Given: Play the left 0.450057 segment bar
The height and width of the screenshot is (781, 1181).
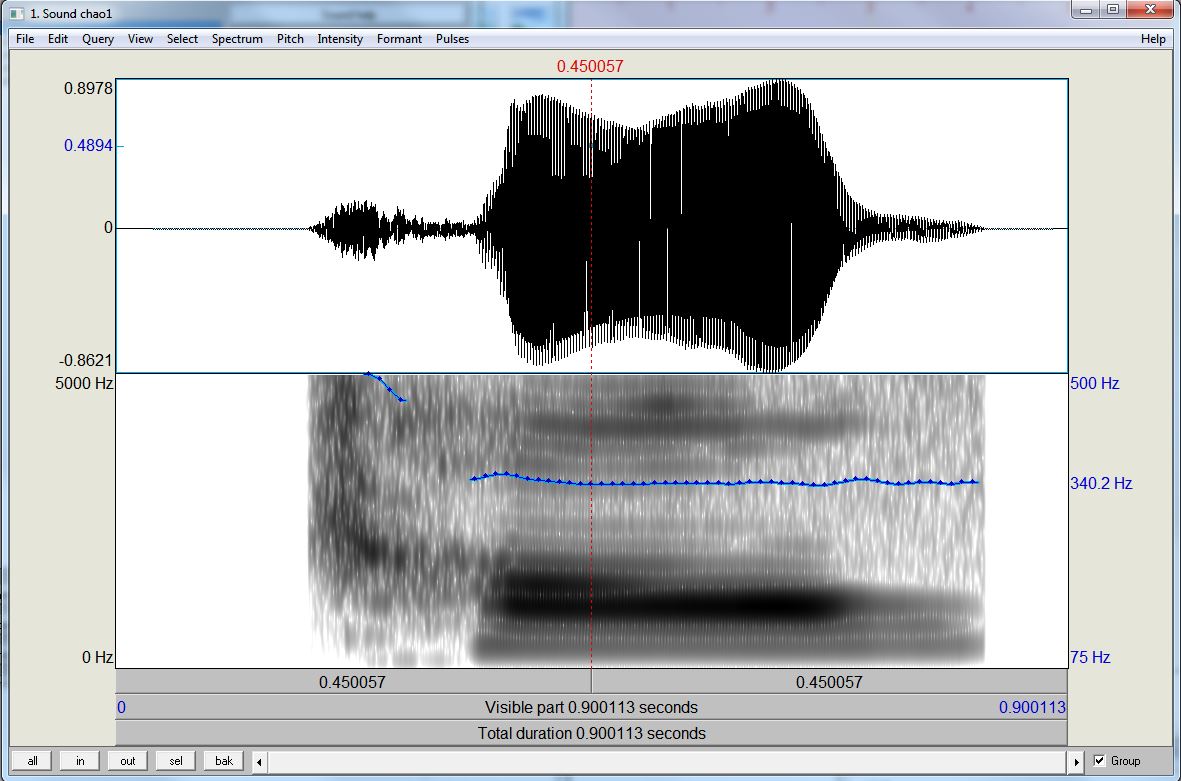Looking at the screenshot, I should tap(352, 682).
